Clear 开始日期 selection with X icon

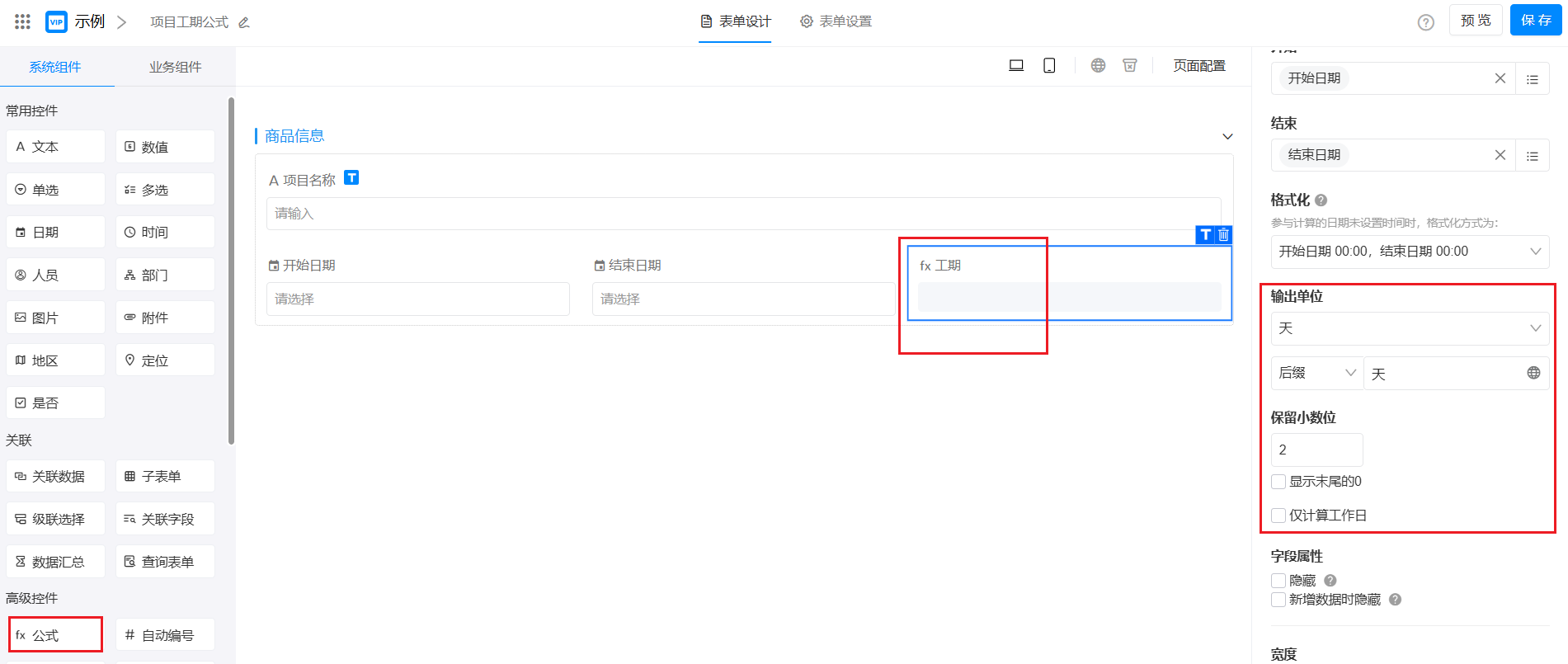click(1500, 78)
